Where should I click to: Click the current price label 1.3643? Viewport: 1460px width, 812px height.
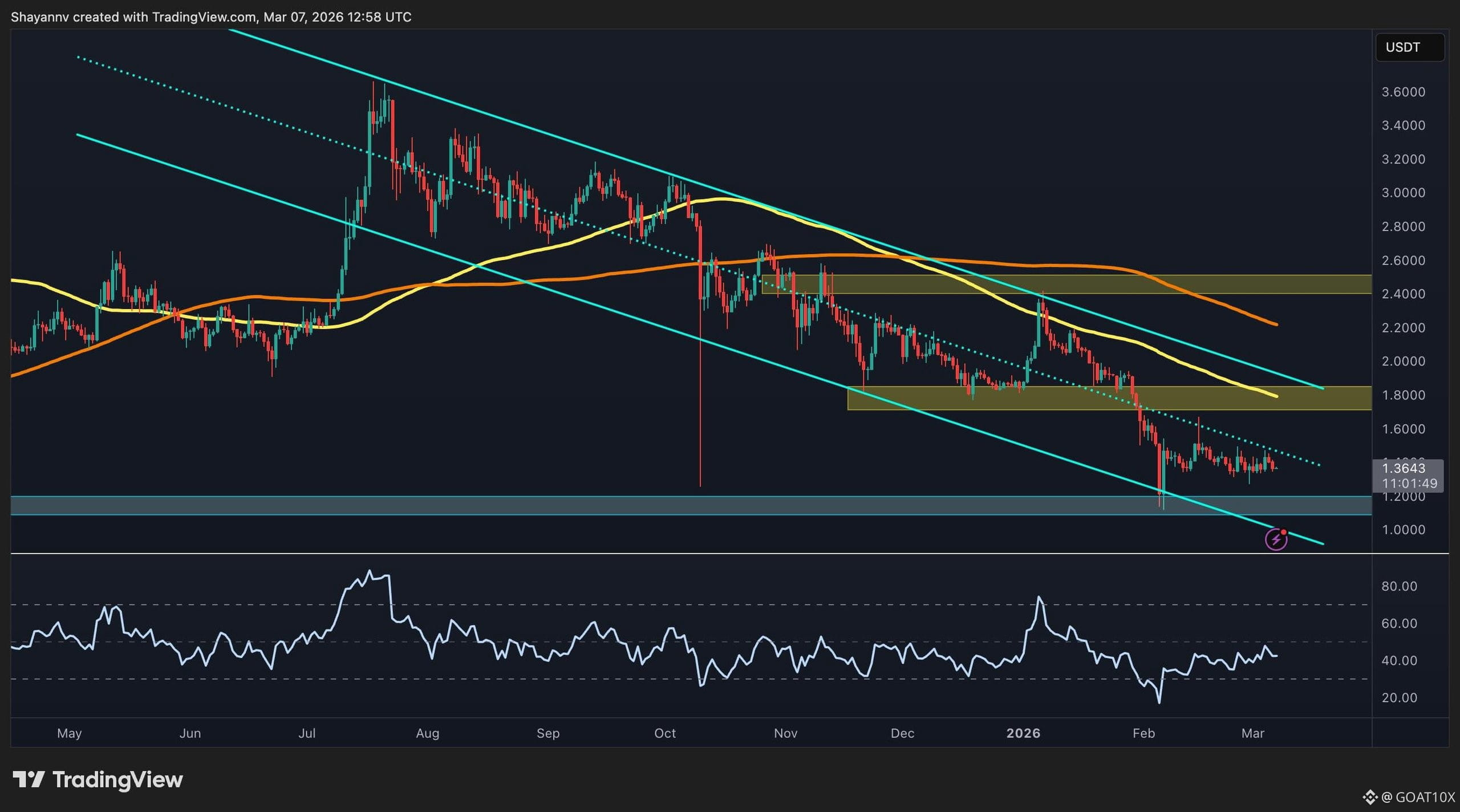click(x=1404, y=469)
